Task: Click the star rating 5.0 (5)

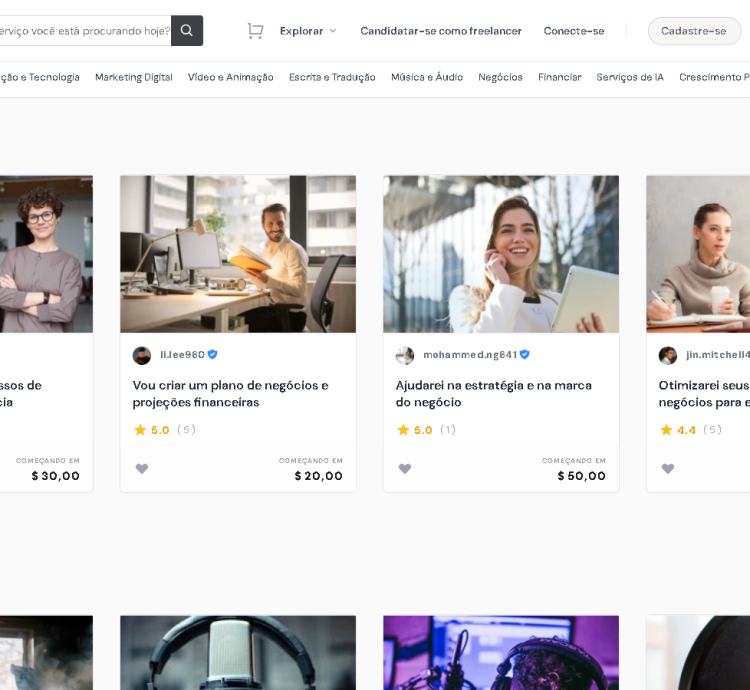Action: (165, 430)
